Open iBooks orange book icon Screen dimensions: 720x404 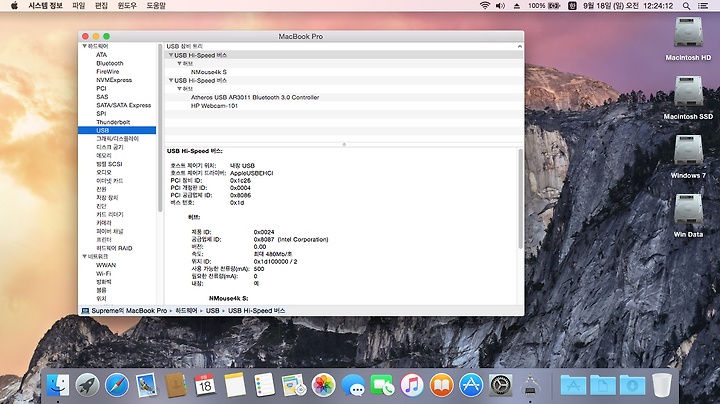tap(441, 385)
